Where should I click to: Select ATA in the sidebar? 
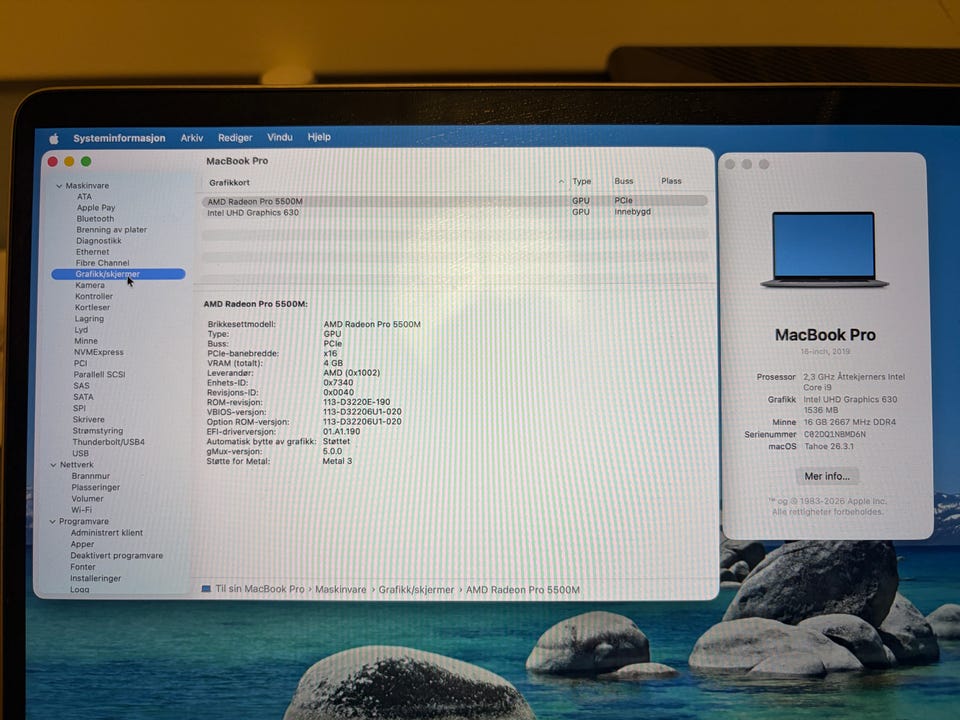point(84,197)
